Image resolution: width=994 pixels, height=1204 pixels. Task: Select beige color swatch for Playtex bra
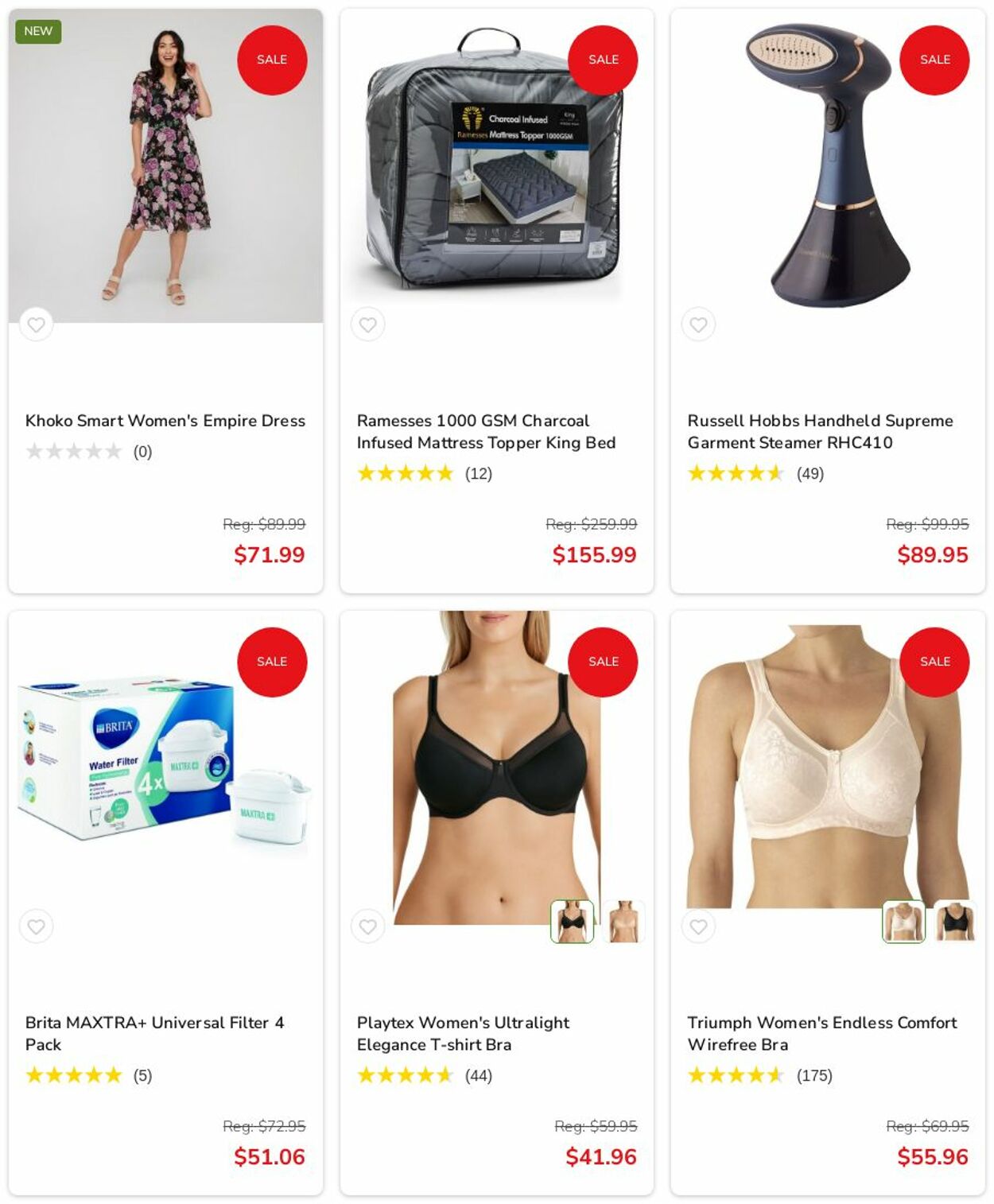[x=623, y=922]
